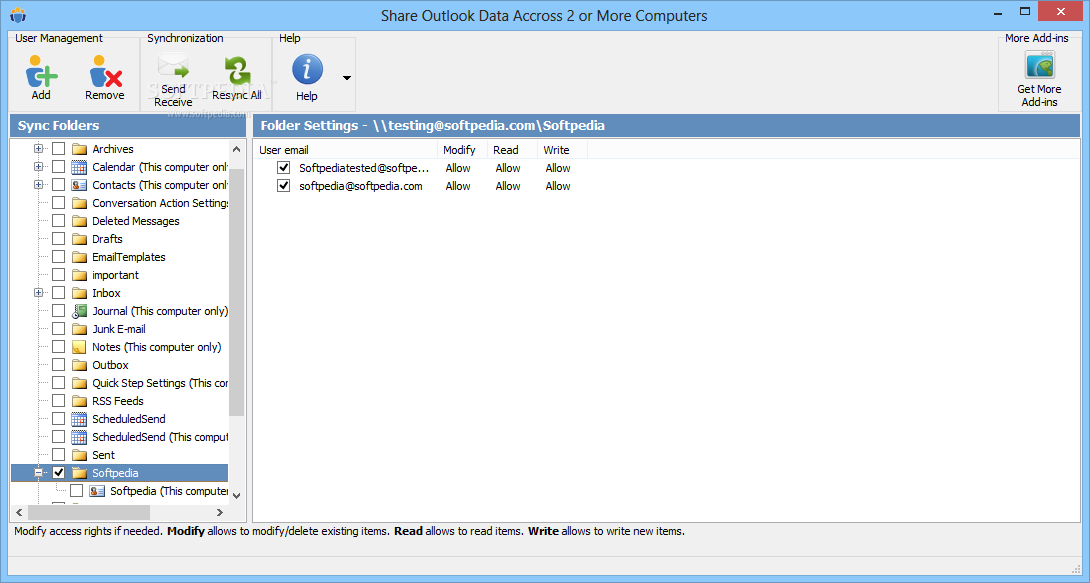The image size is (1090, 583).
Task: Expand the Contacts tree node
Action: click(38, 185)
